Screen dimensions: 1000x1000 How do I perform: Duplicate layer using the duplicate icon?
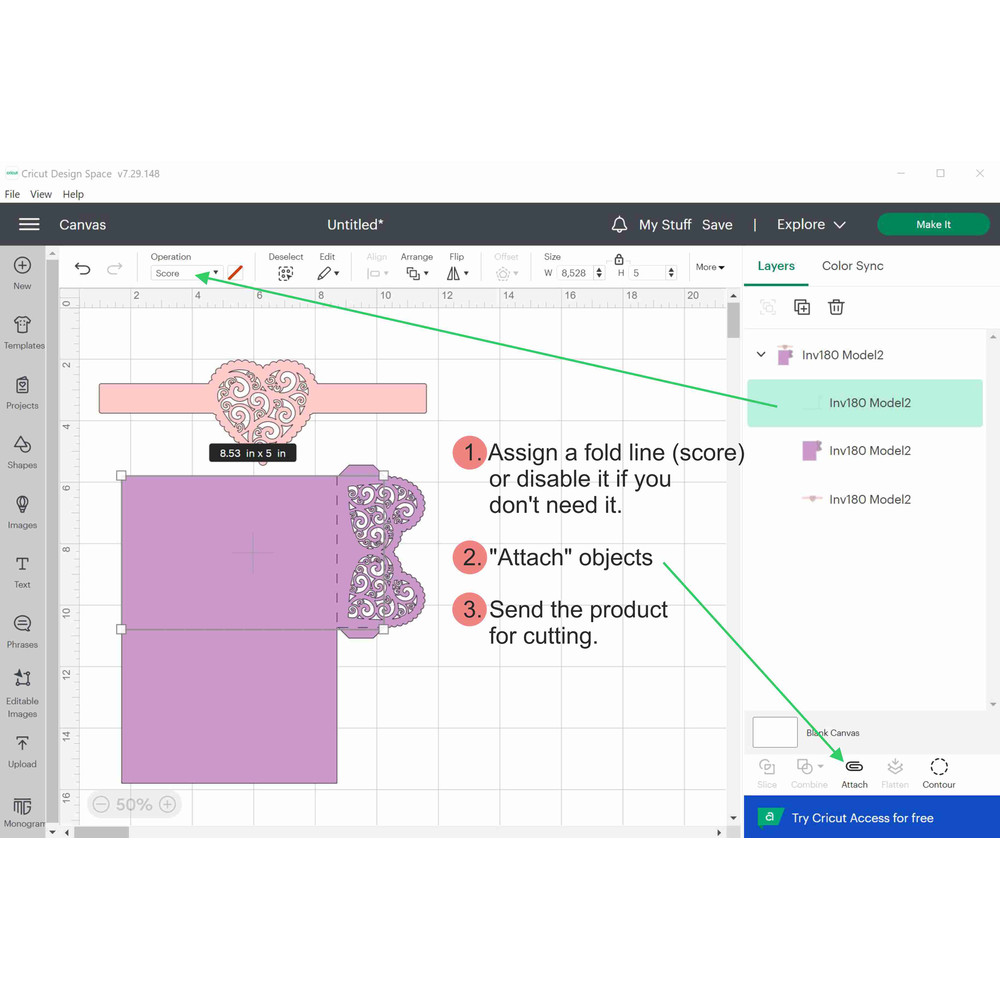pyautogui.click(x=802, y=308)
